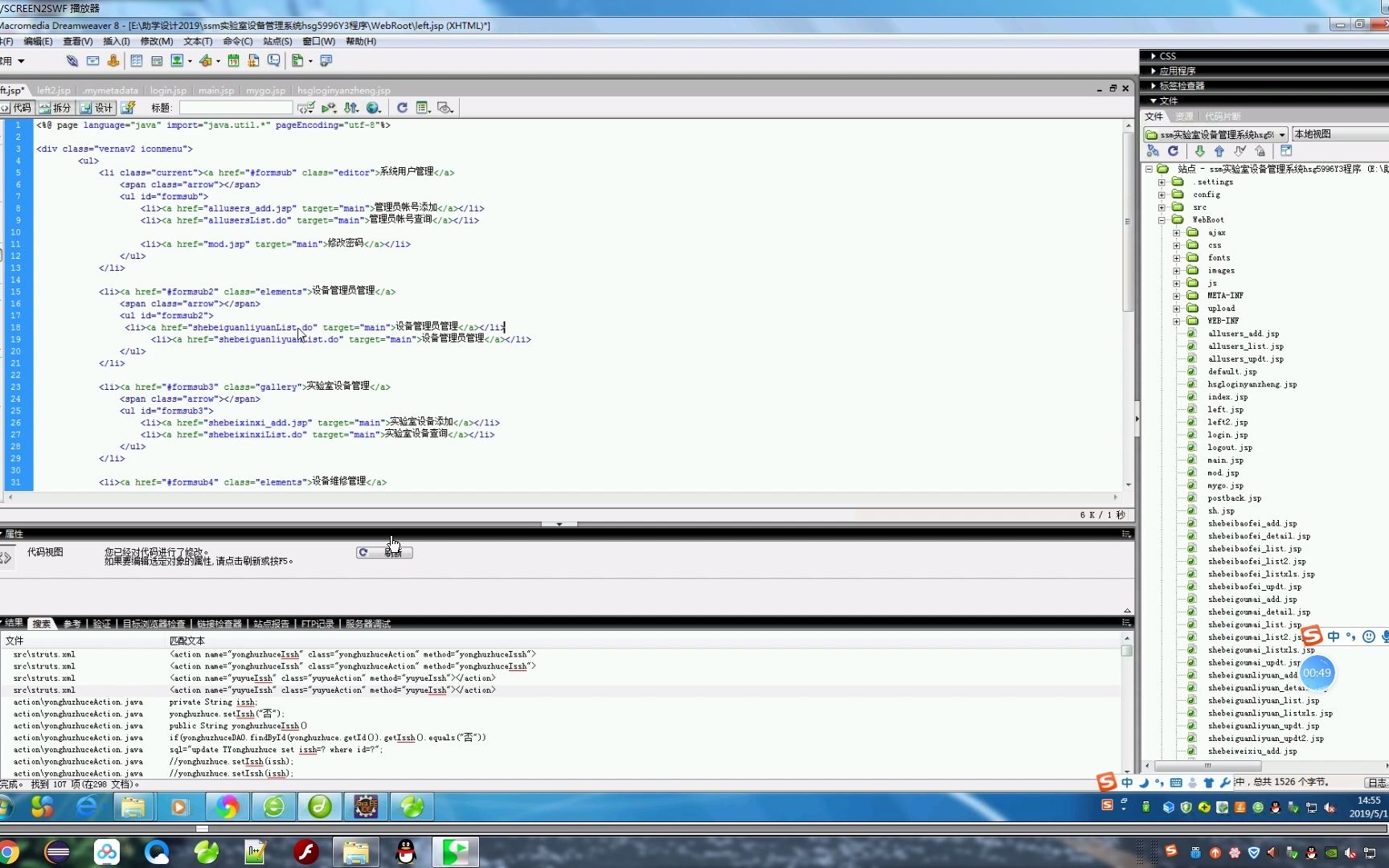Click the image insert icon
Image resolution: width=1389 pixels, height=868 pixels.
[x=177, y=61]
